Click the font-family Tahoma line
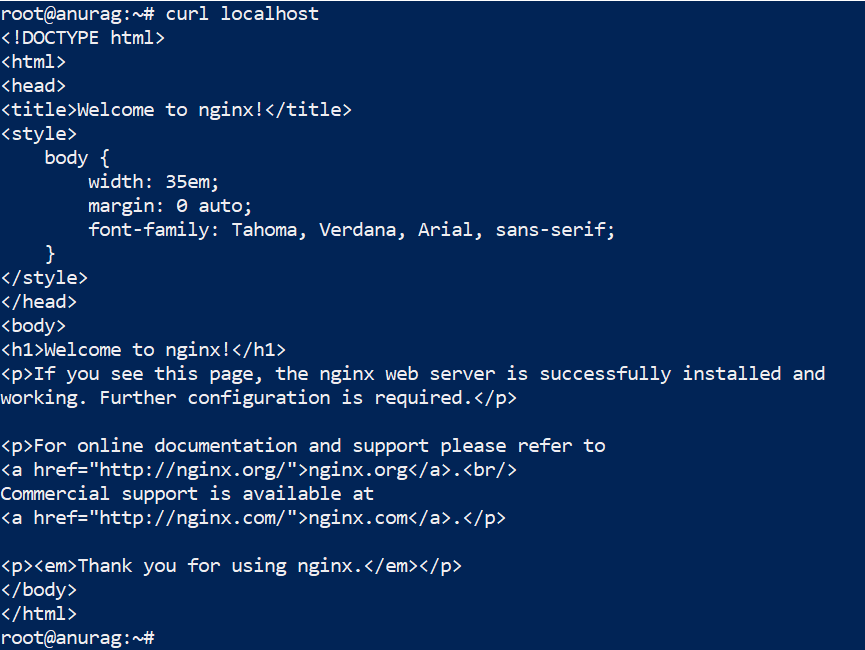Viewport: 865px width, 650px height. (351, 230)
